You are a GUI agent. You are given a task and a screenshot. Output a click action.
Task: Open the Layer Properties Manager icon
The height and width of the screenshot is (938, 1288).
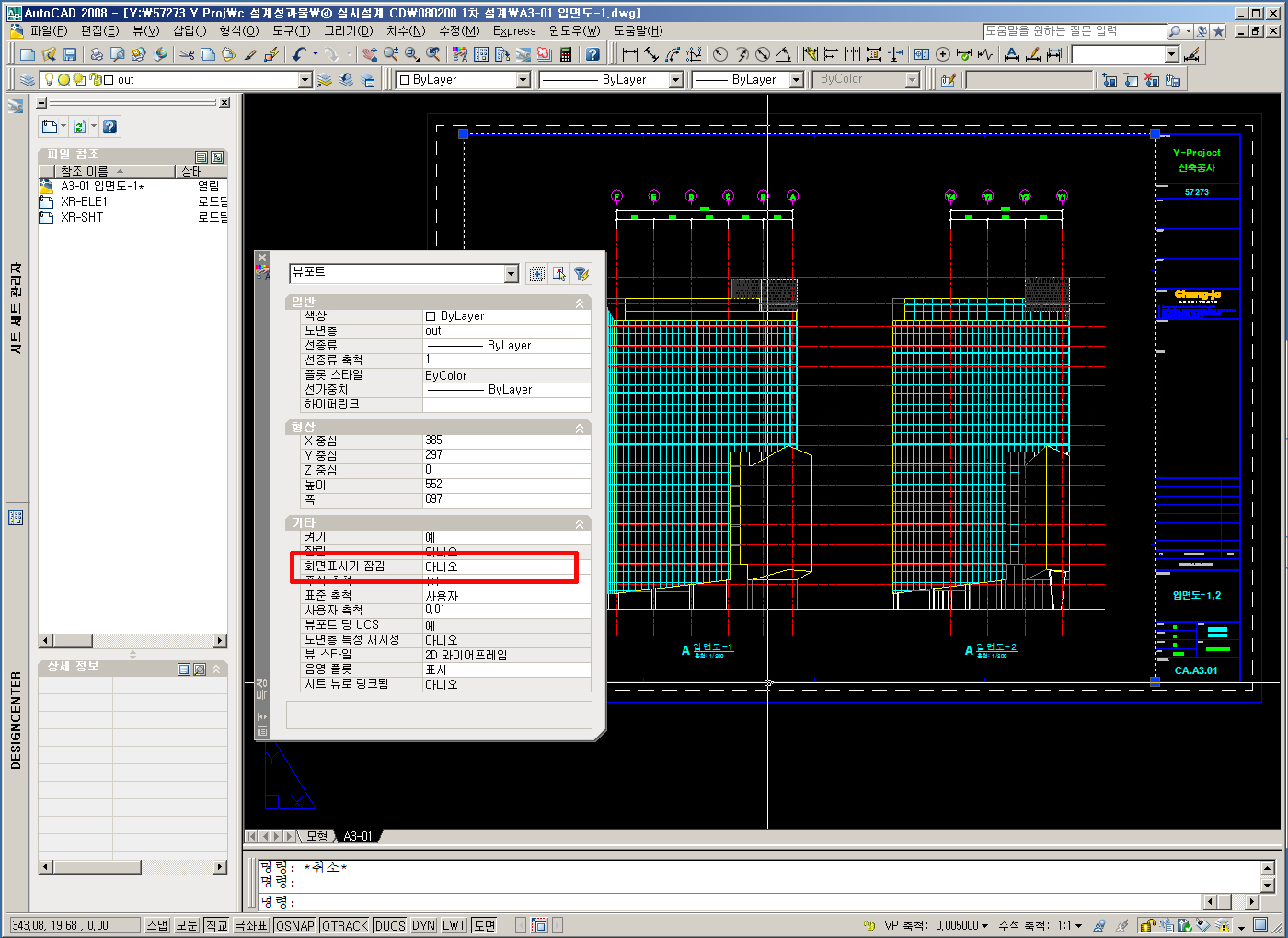click(x=27, y=80)
